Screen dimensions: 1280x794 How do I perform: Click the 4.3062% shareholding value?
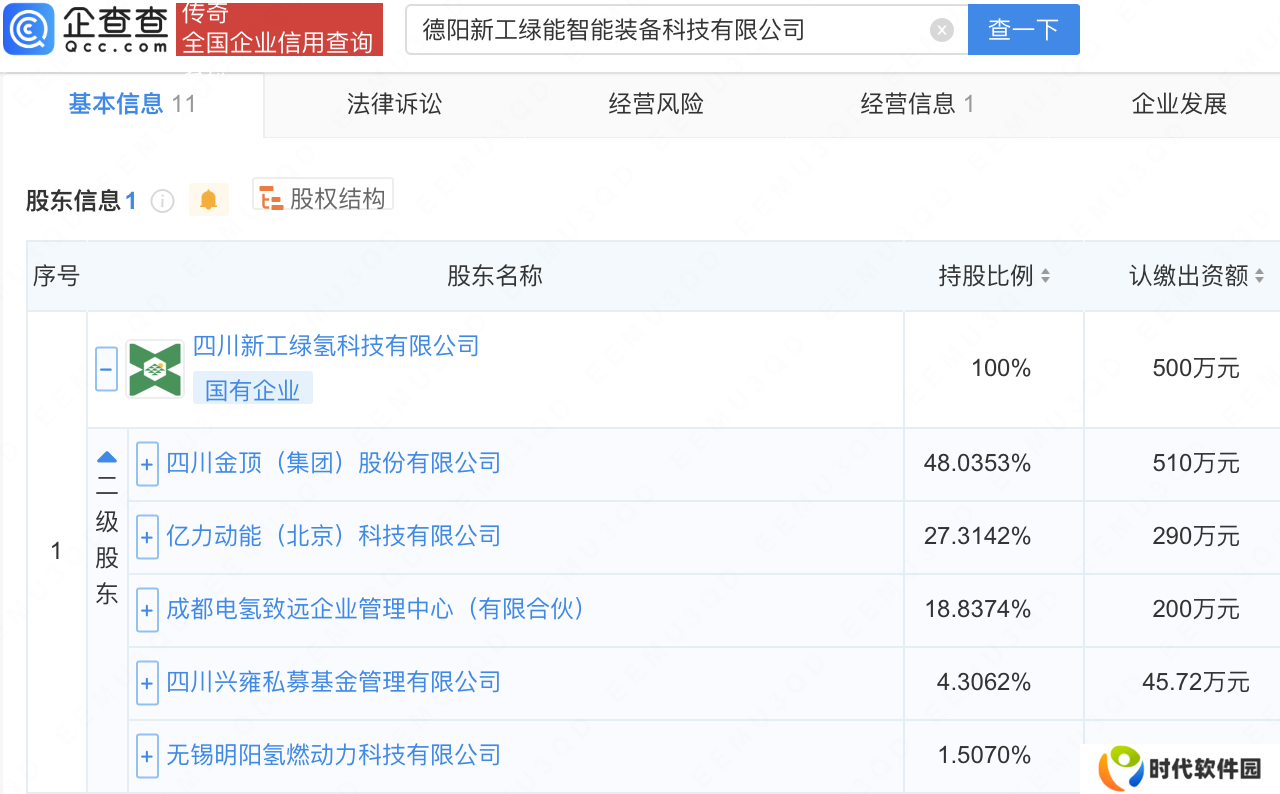click(x=984, y=682)
